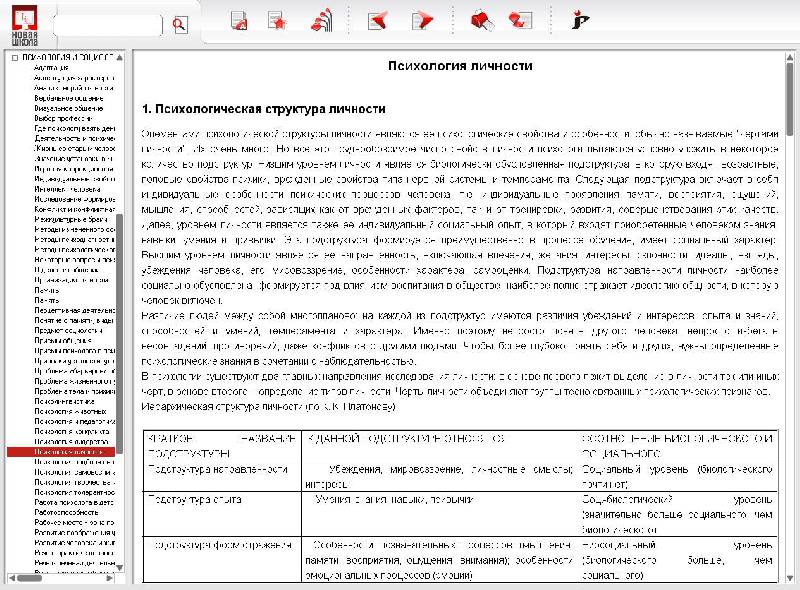Screen dimensions: 800x590
Task: Click main content scrollbar up arrow
Action: pyautogui.click(x=790, y=57)
